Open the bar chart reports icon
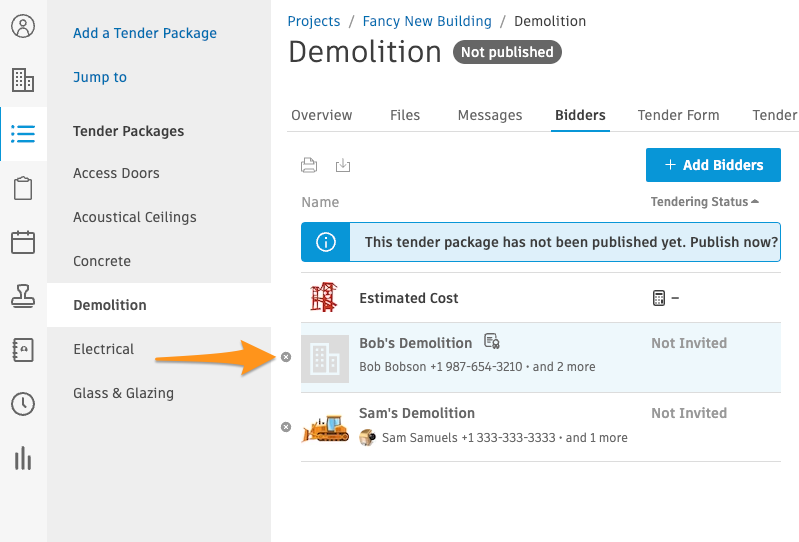Viewport: 799px width, 542px height. click(23, 458)
